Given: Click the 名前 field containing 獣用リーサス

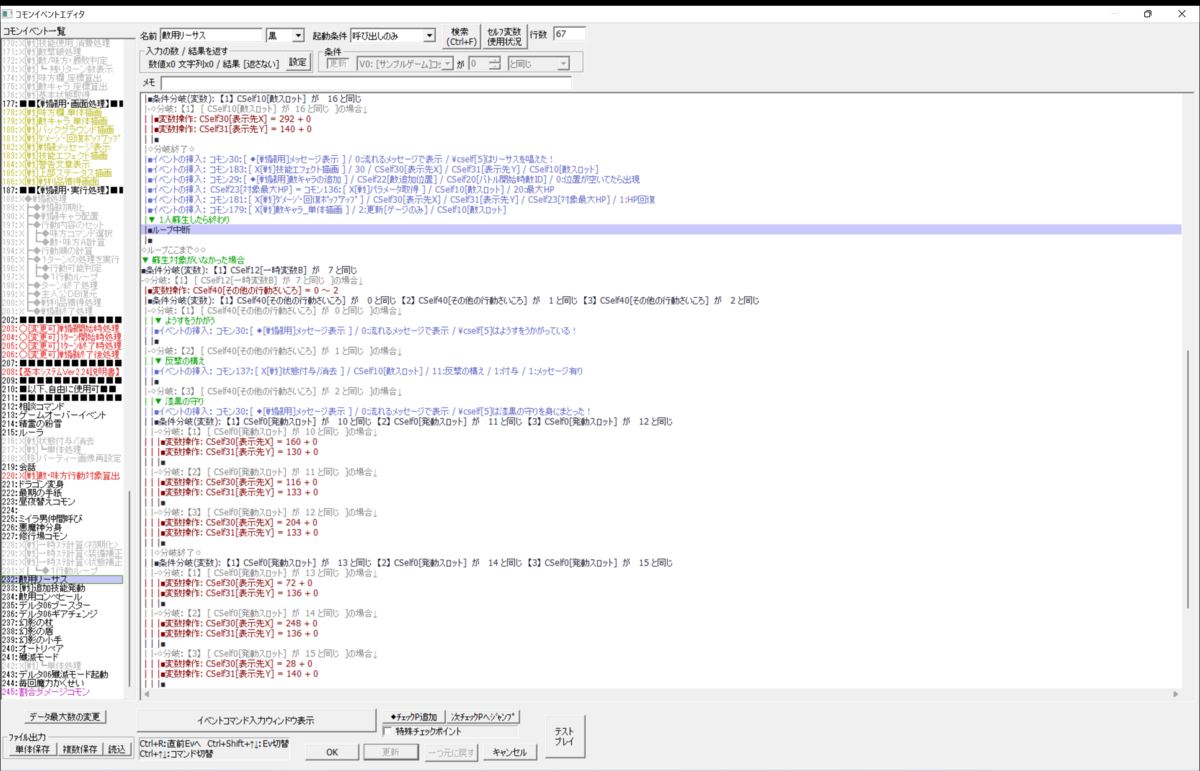Looking at the screenshot, I should (x=210, y=35).
